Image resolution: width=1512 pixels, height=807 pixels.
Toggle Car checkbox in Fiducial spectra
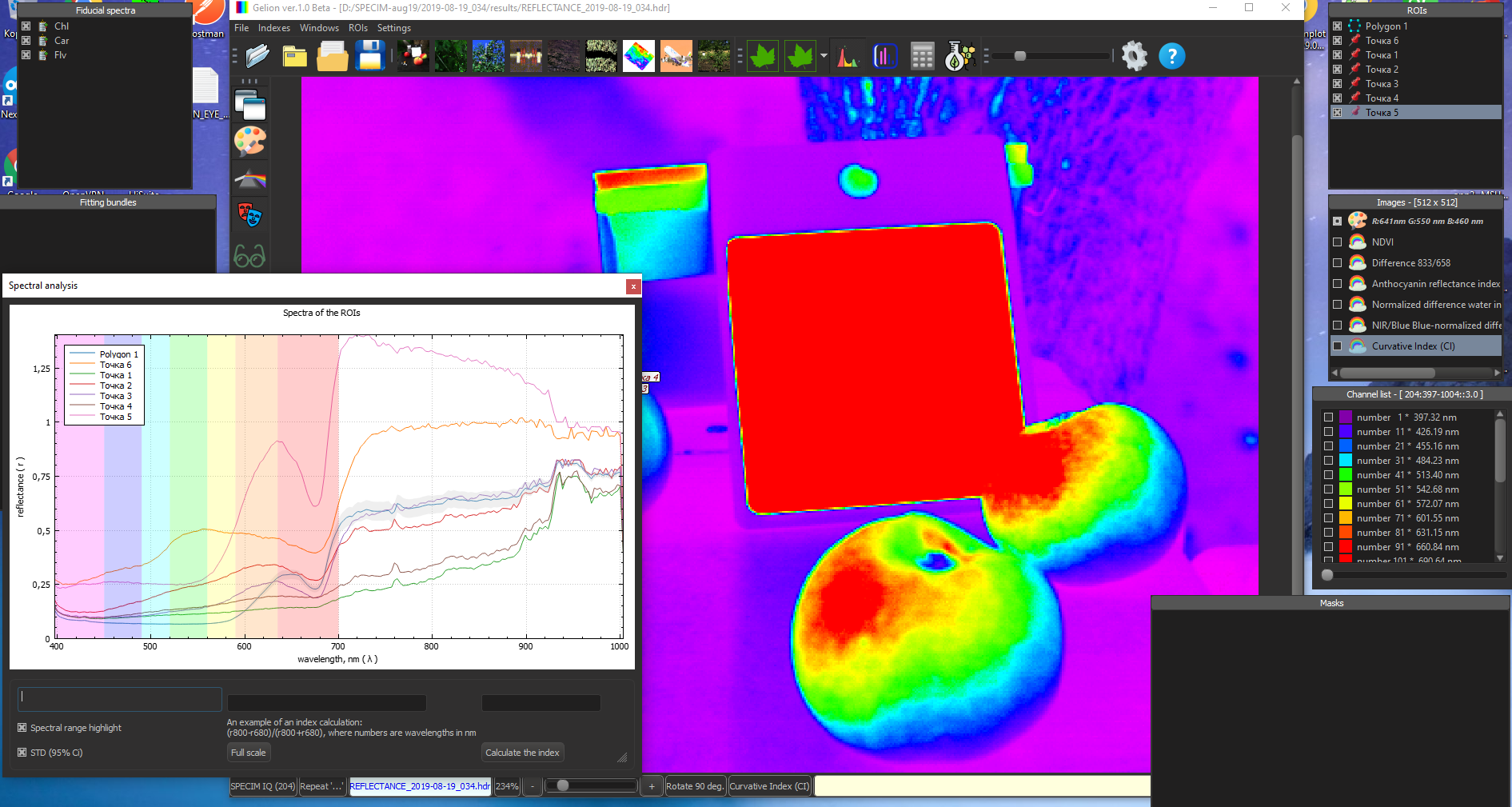(26, 41)
